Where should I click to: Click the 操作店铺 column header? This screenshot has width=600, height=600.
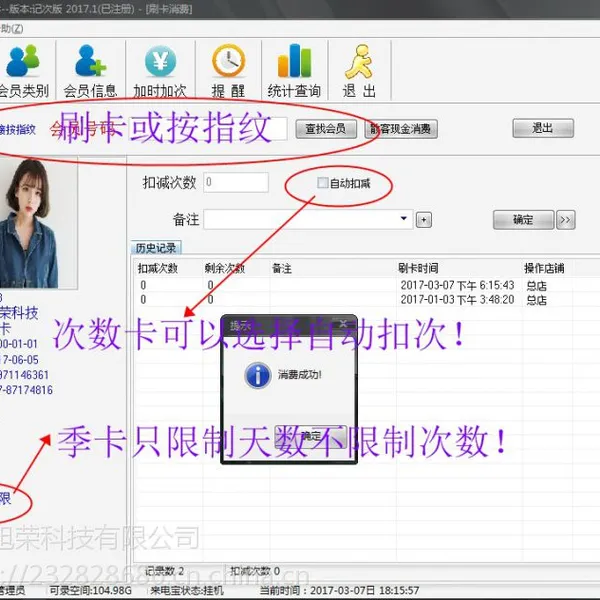[546, 268]
